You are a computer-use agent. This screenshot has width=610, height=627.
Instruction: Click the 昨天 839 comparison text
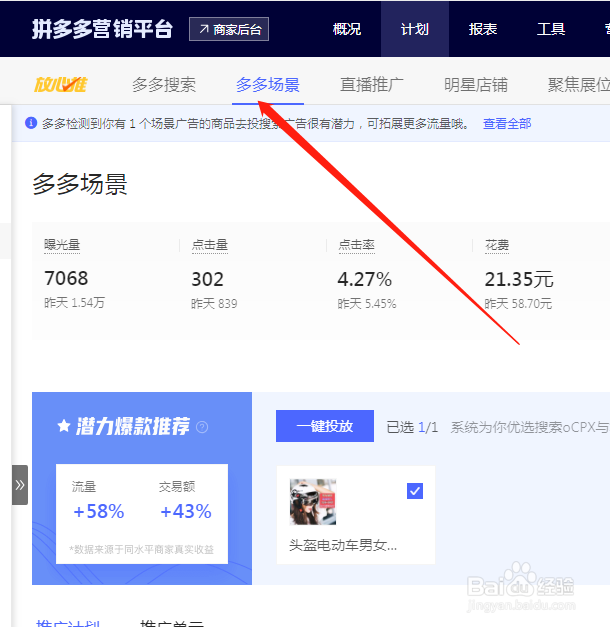coord(214,304)
